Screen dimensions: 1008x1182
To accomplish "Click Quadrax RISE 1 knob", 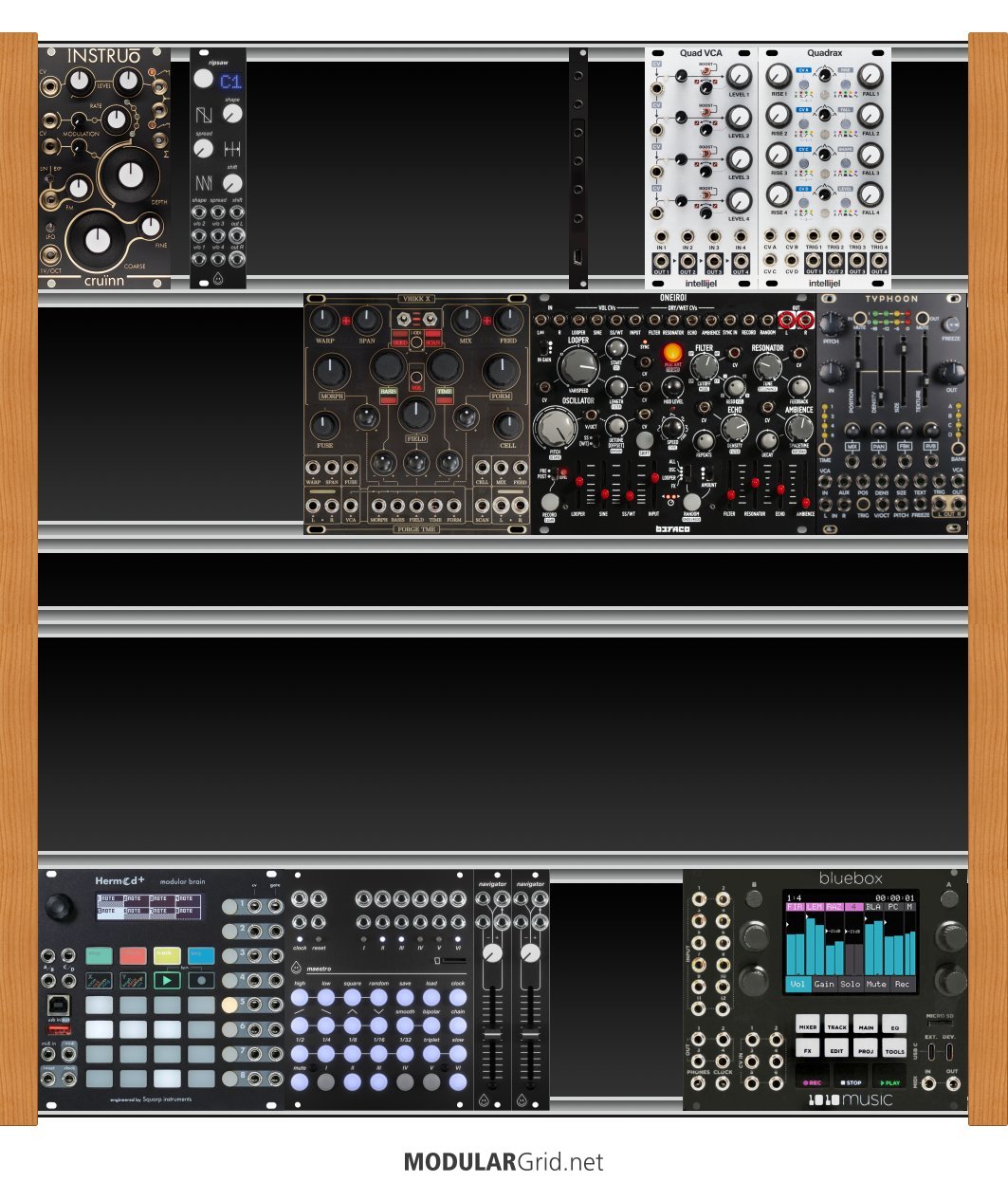I will [x=779, y=75].
